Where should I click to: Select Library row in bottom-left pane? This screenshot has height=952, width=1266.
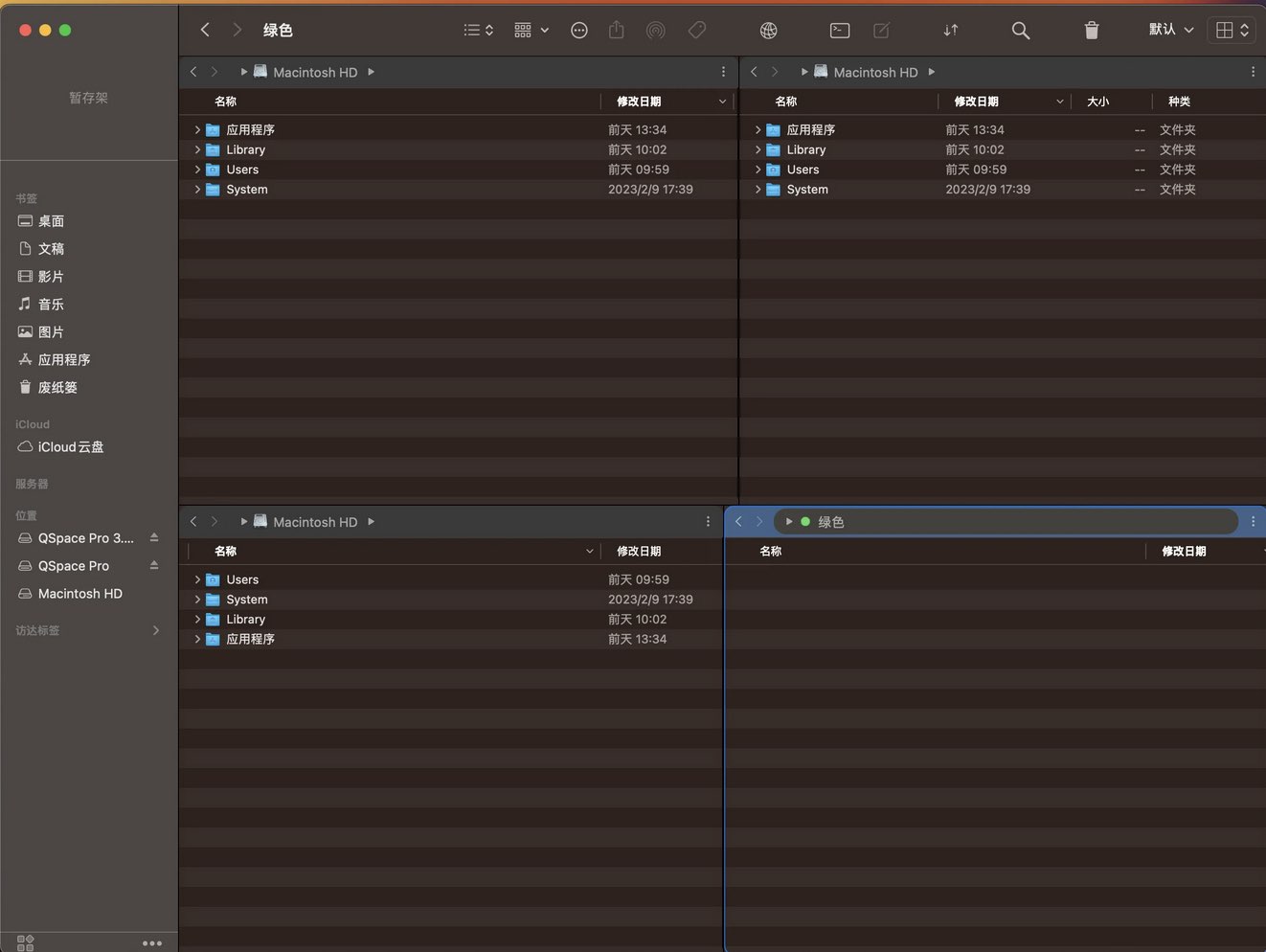[450, 620]
